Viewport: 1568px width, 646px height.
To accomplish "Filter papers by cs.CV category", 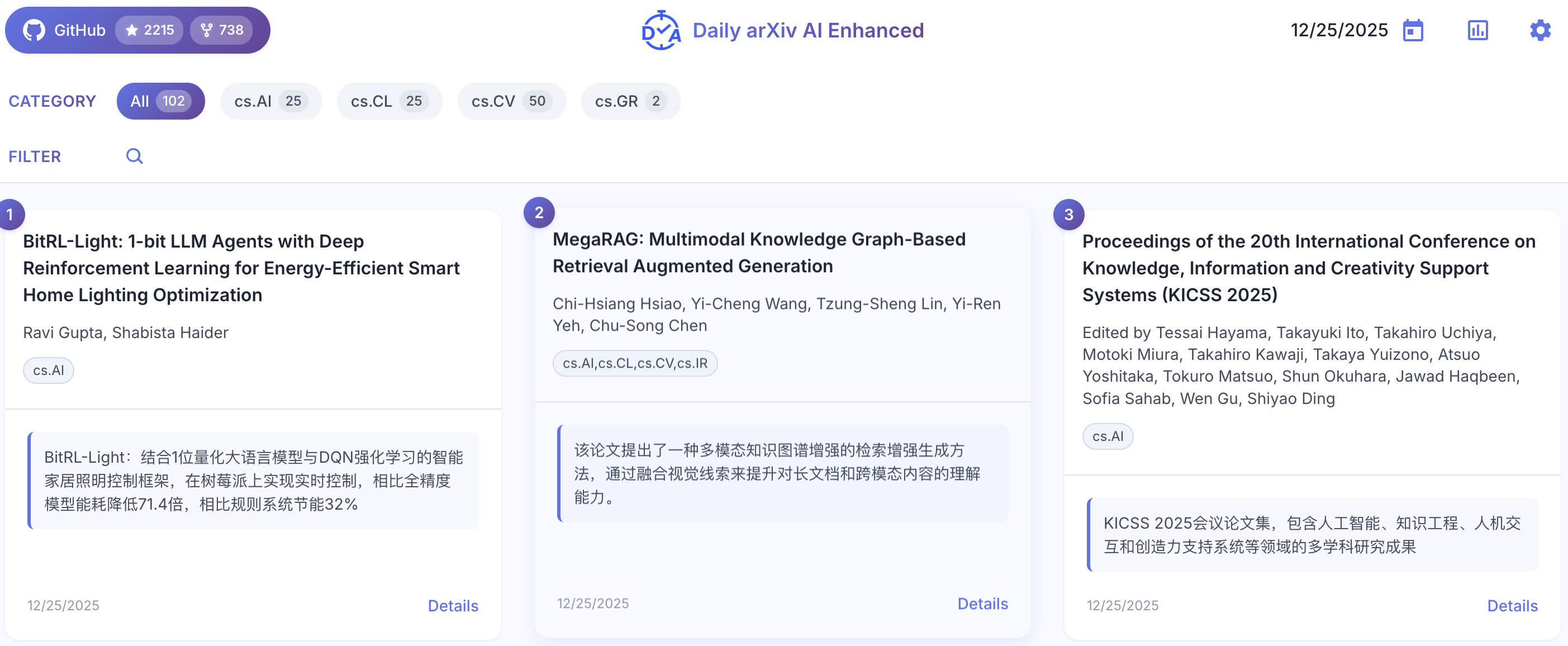I will [511, 101].
